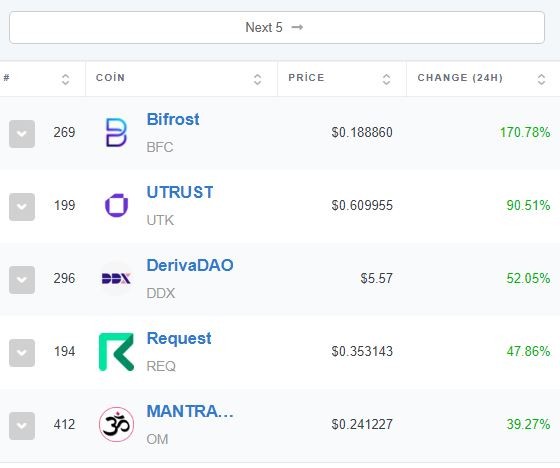Click the Bifrost coin logo
Viewport: 560px width, 468px height.
tap(116, 133)
